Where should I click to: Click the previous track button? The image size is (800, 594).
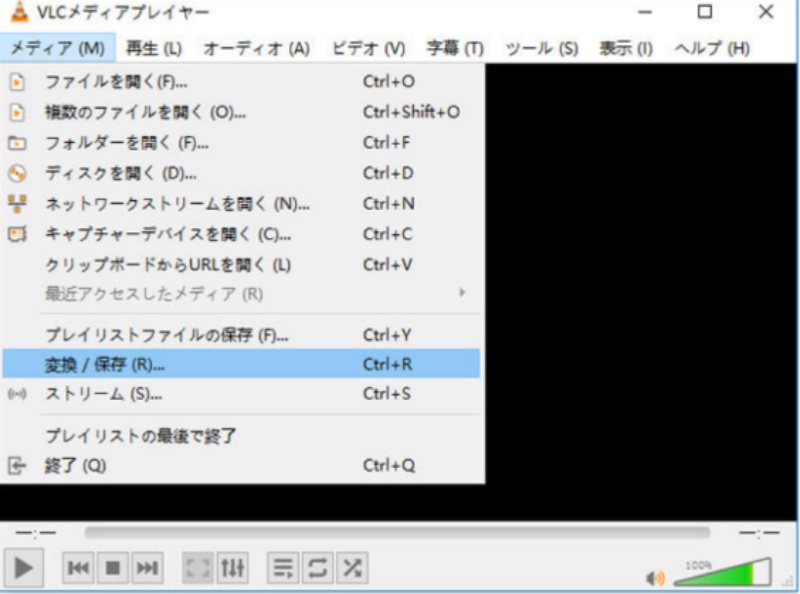tap(78, 567)
